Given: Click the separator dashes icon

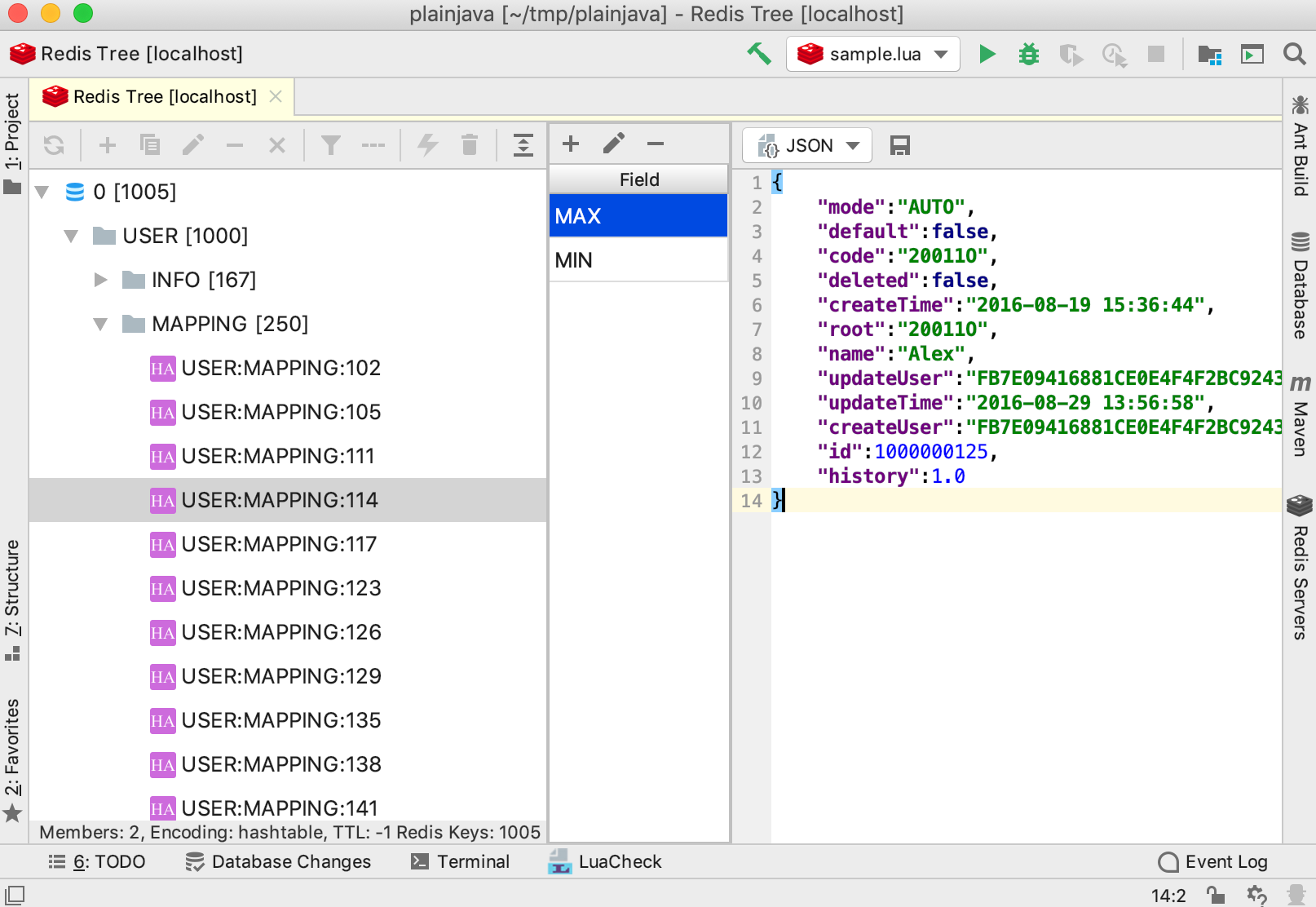Looking at the screenshot, I should 373,145.
